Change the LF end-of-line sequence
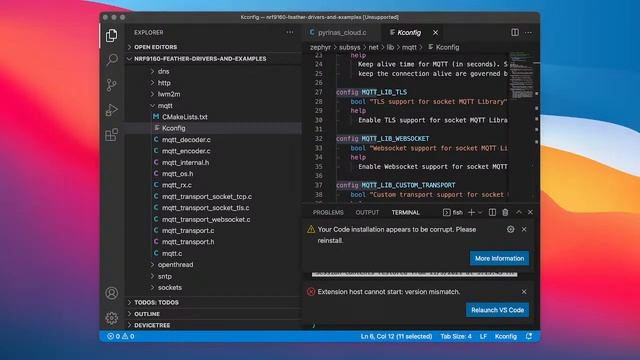This screenshot has width=640, height=360. point(483,336)
